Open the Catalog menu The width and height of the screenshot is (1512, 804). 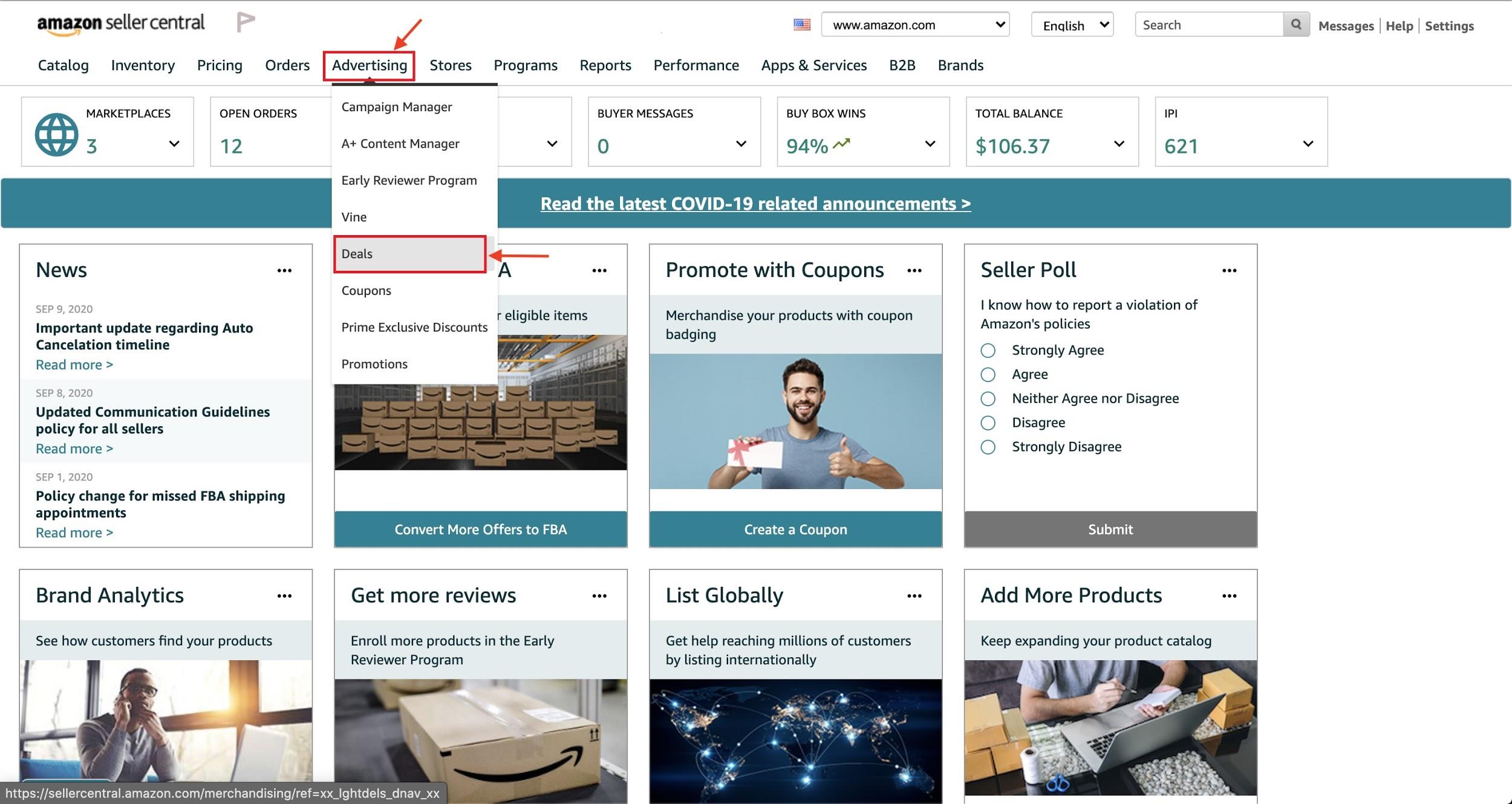point(63,65)
